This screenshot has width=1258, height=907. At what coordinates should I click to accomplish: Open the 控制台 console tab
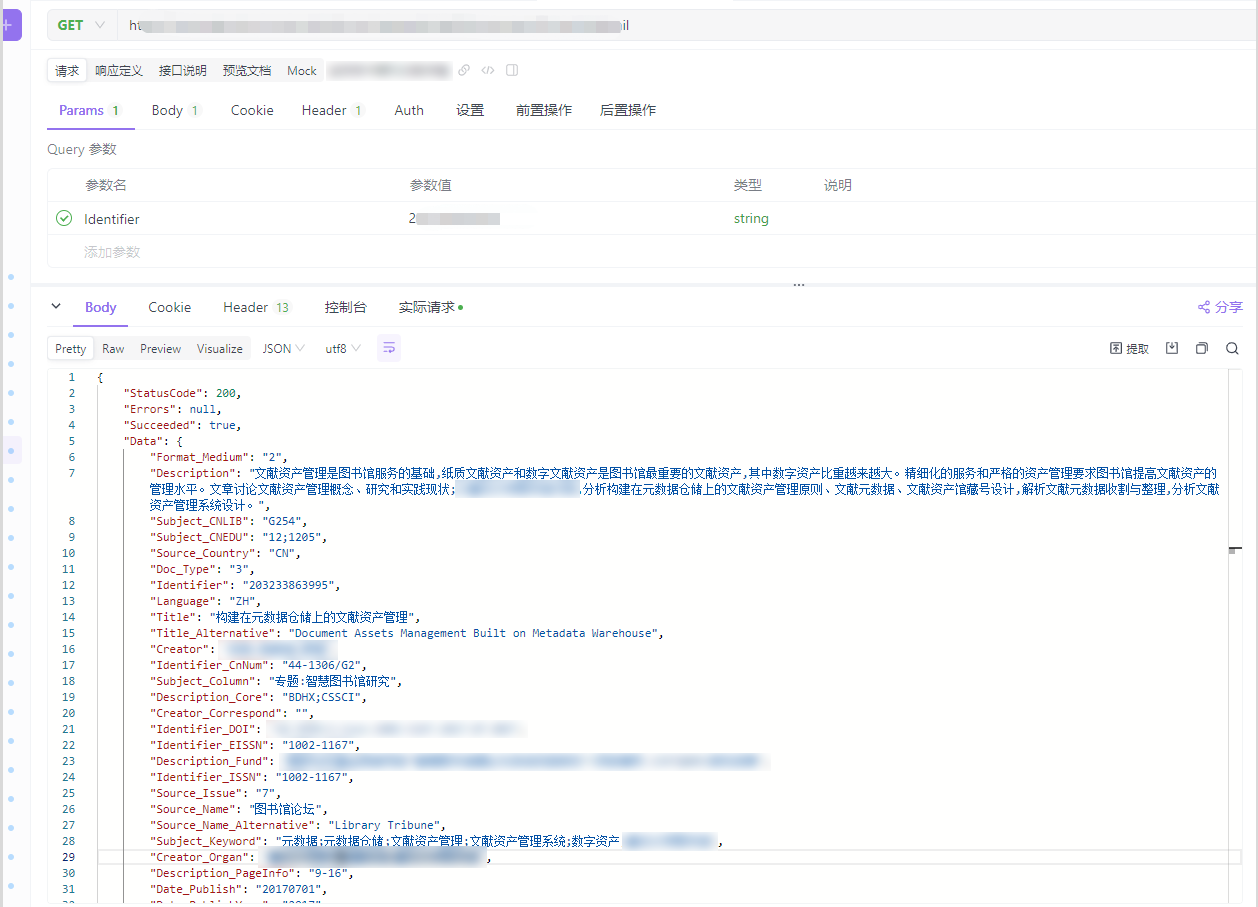(345, 307)
